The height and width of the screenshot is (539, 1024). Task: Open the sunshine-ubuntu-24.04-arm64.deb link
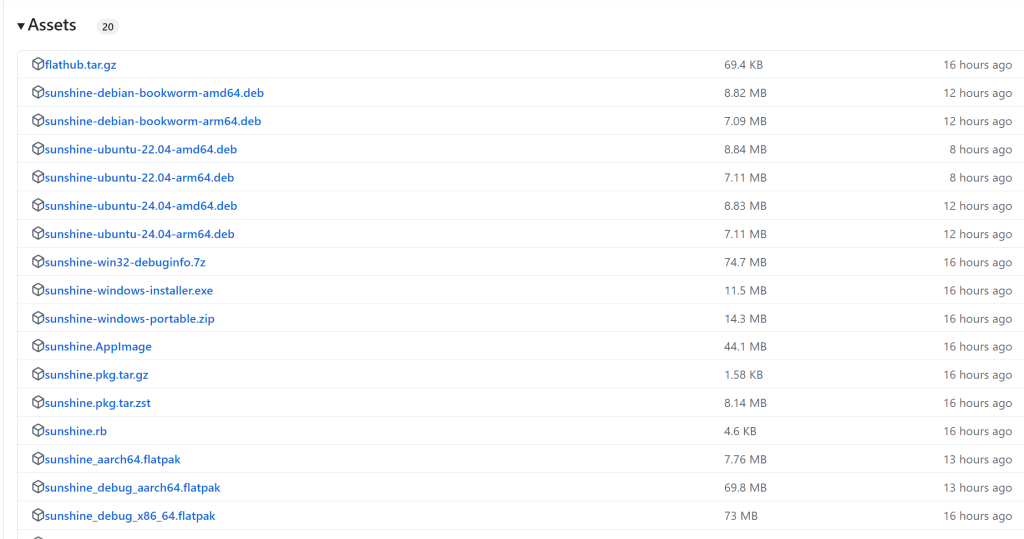tap(139, 234)
